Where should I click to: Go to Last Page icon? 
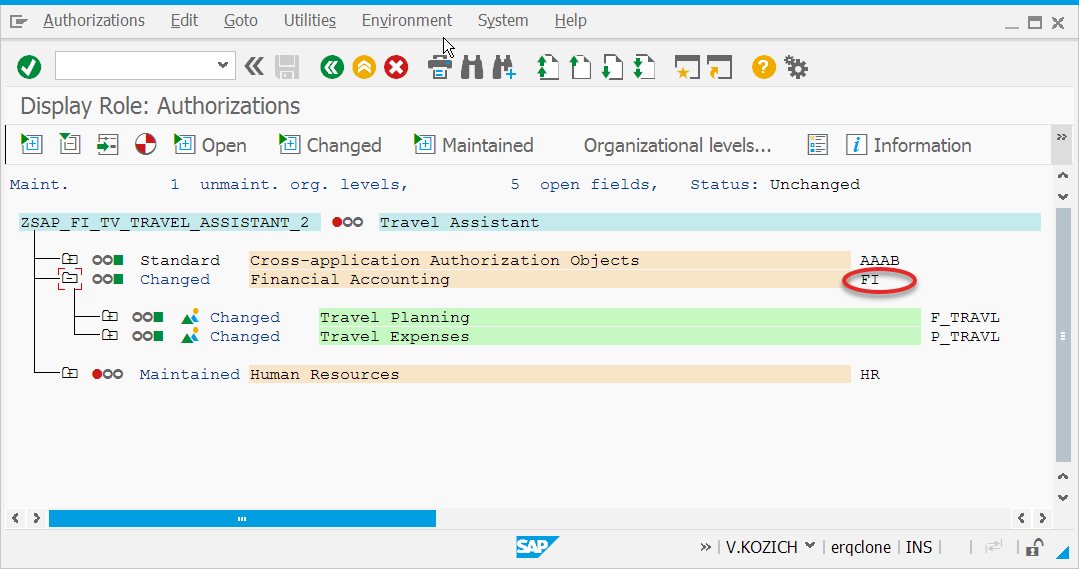point(644,67)
